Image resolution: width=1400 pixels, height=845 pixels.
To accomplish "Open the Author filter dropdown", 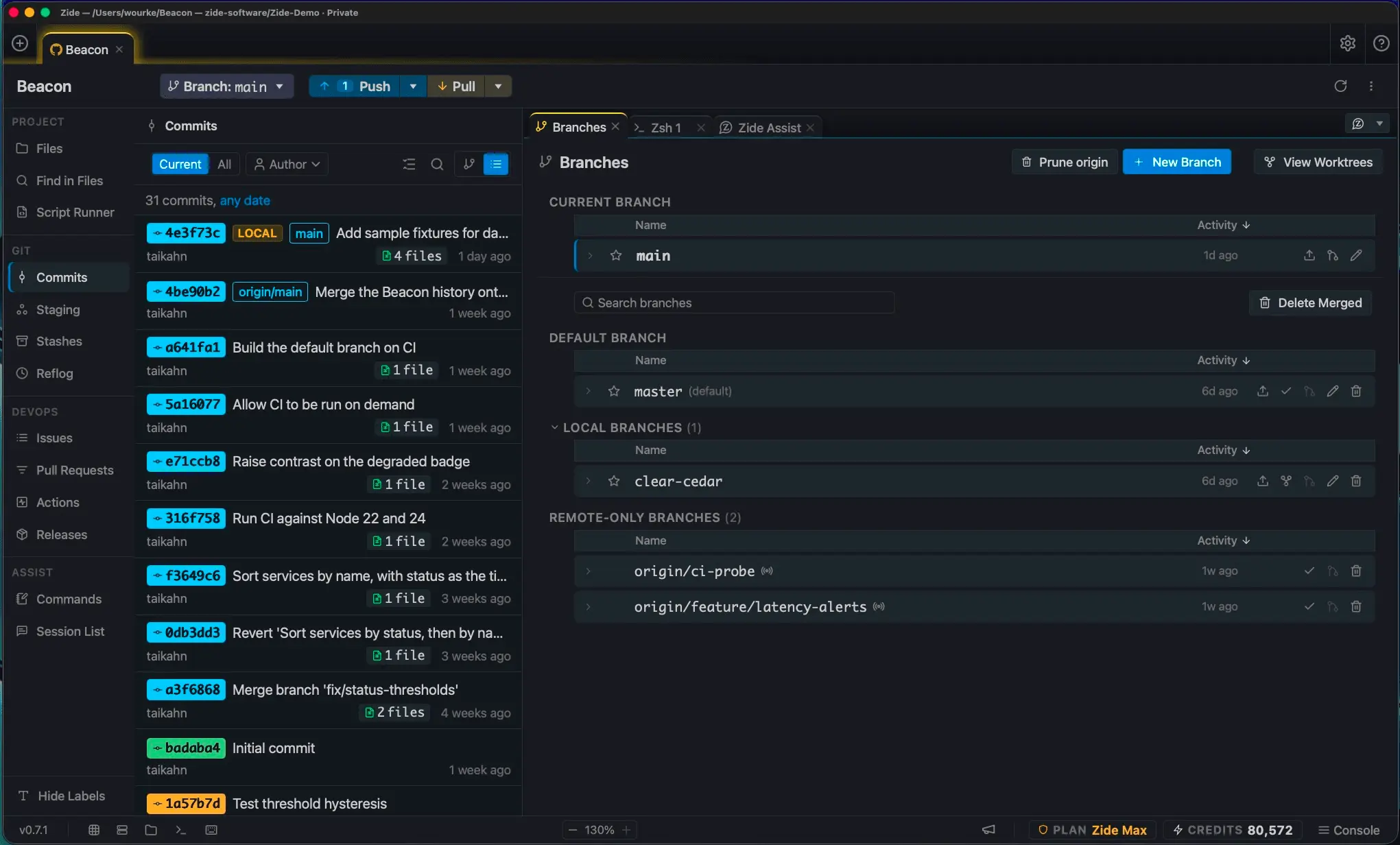I will pyautogui.click(x=287, y=164).
